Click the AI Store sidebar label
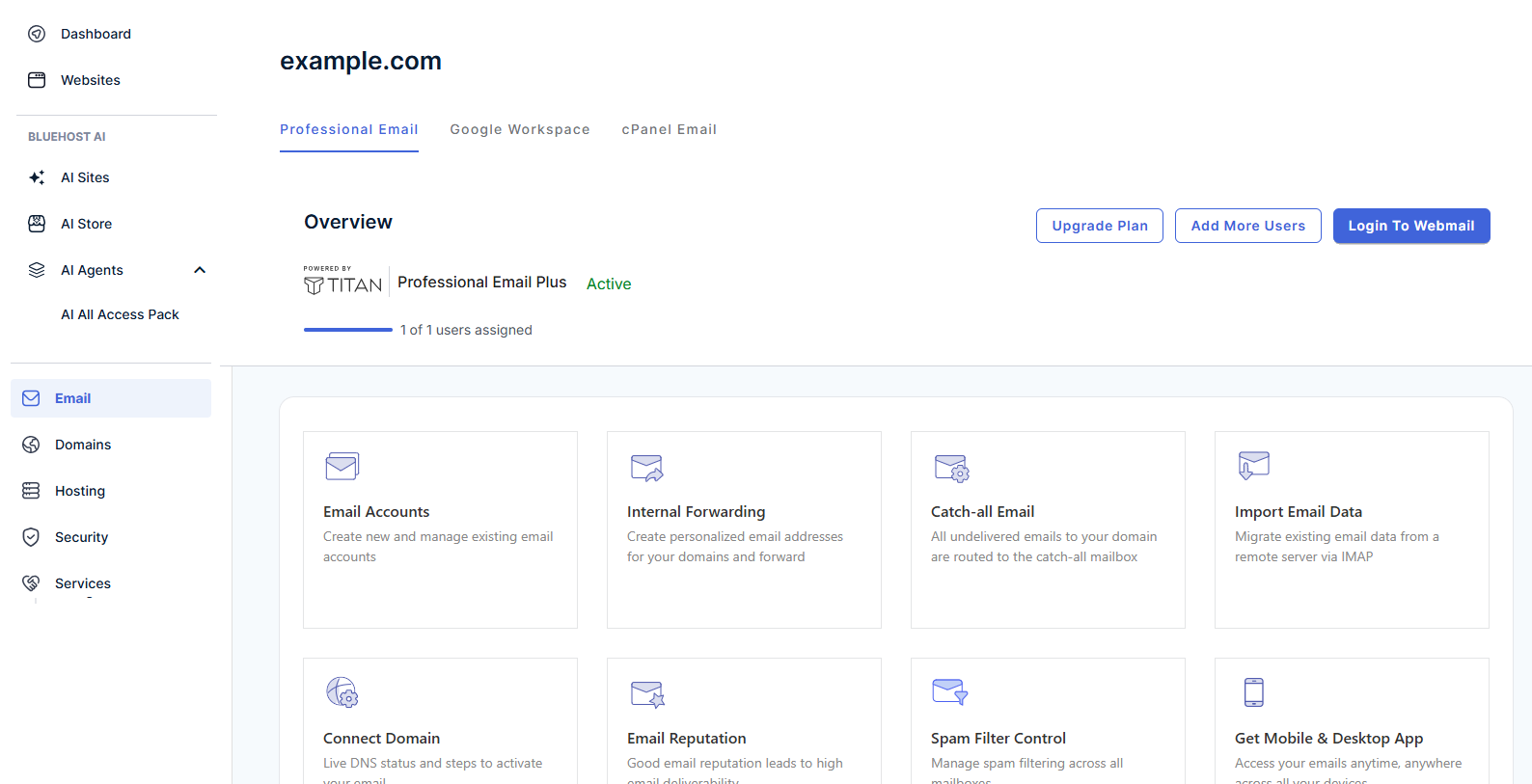Viewport: 1532px width, 784px height. point(86,224)
